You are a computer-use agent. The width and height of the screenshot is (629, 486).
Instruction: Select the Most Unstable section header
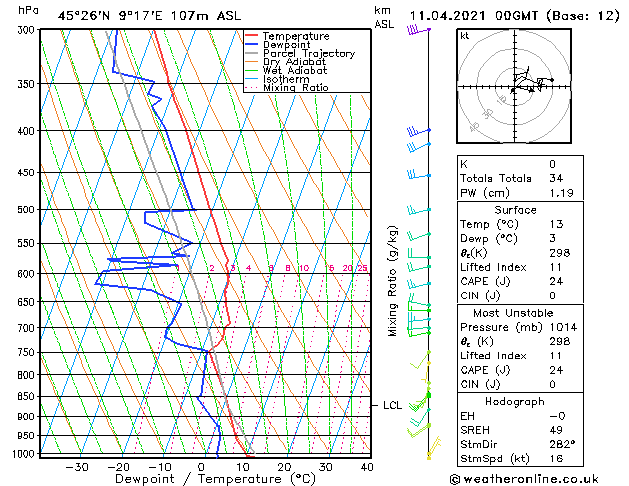coord(513,313)
